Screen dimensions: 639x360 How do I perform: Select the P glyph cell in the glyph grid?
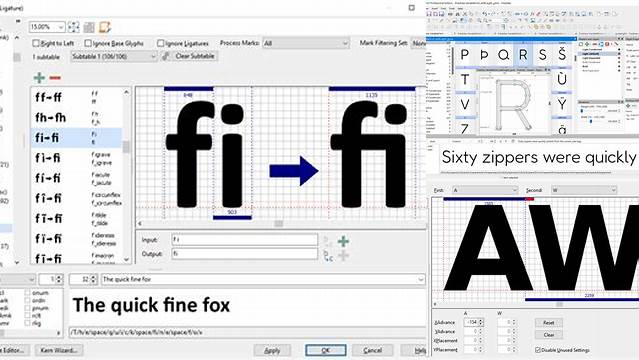pyautogui.click(x=464, y=55)
